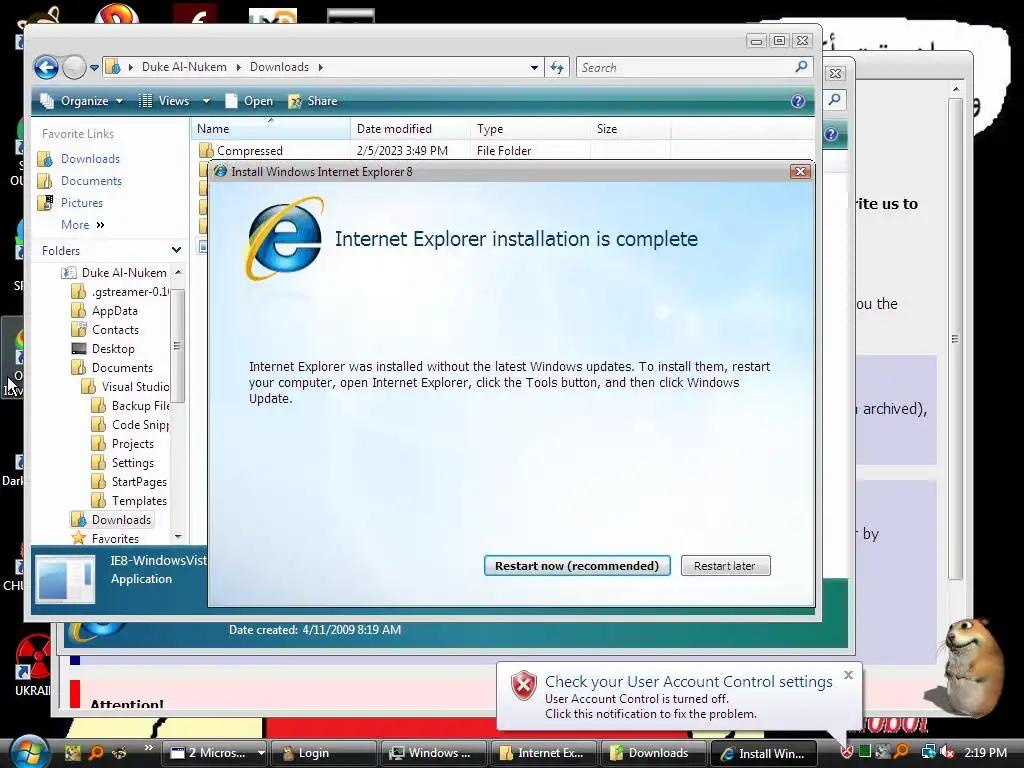1024x768 pixels.
Task: Click the Explorer help icon
Action: click(797, 101)
